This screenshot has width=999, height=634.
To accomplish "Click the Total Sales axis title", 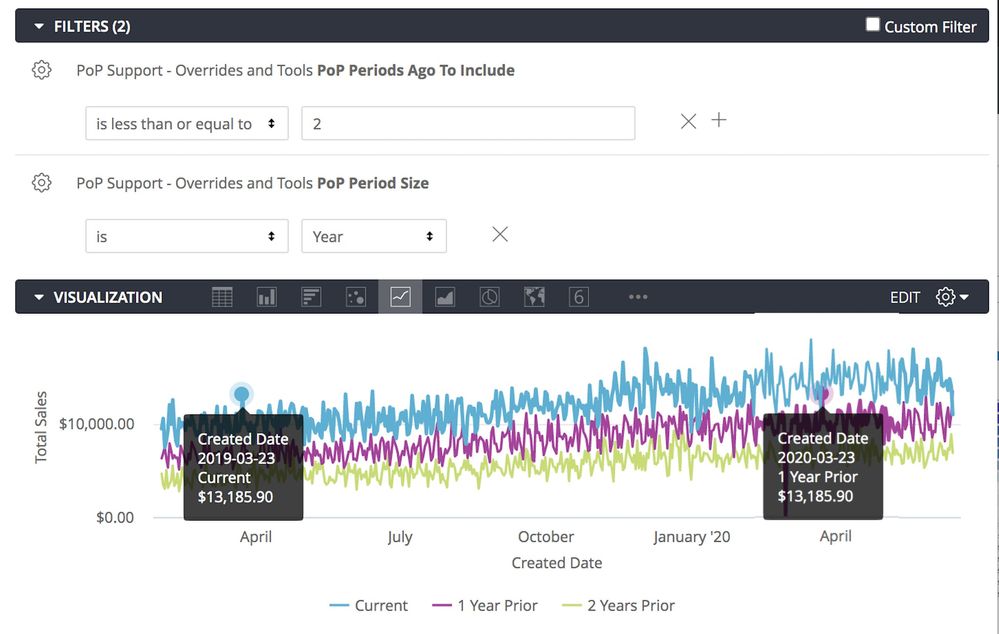I will [41, 428].
